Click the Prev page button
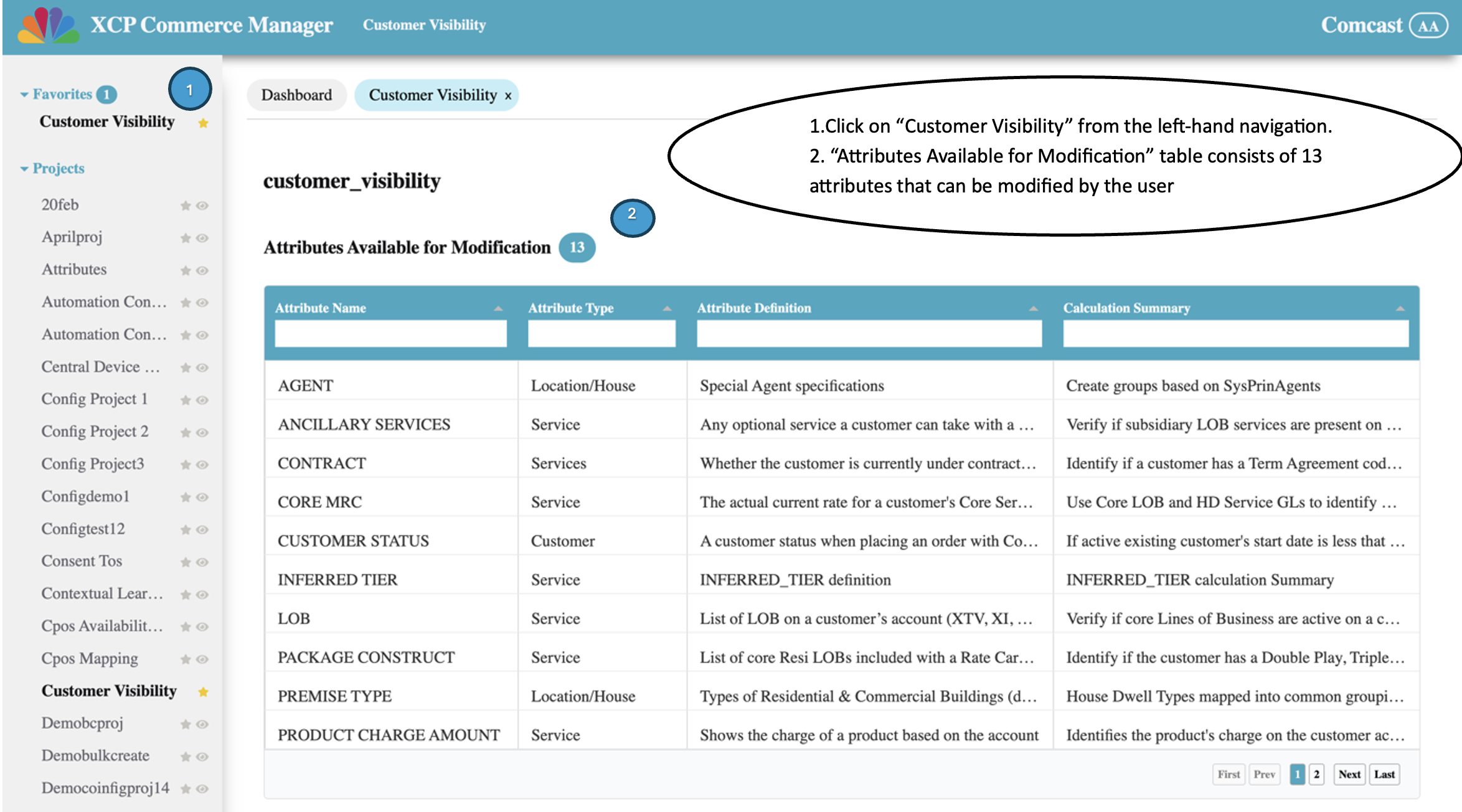Image resolution: width=1462 pixels, height=812 pixels. [x=1264, y=774]
